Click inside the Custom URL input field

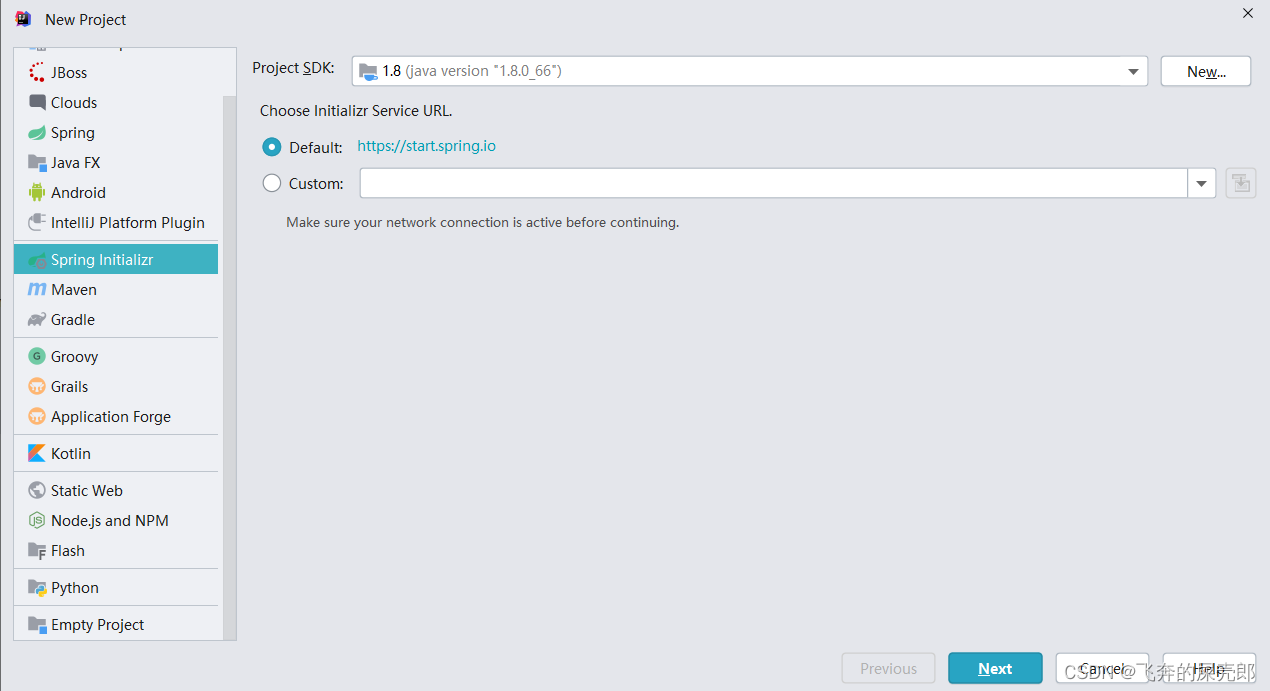pos(770,183)
